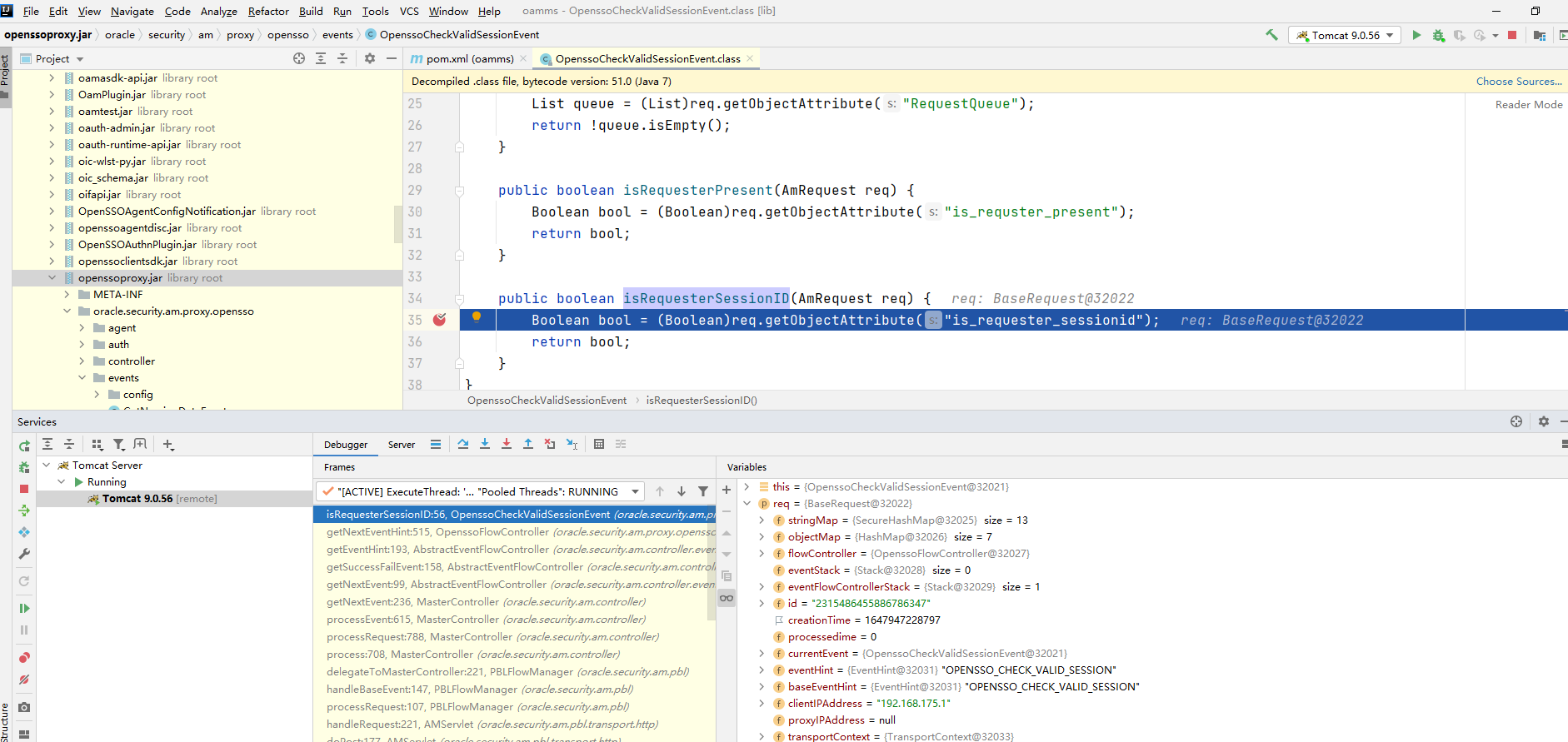The height and width of the screenshot is (742, 1568).
Task: Open the Project Structure dialog icon
Action: 1540,35
